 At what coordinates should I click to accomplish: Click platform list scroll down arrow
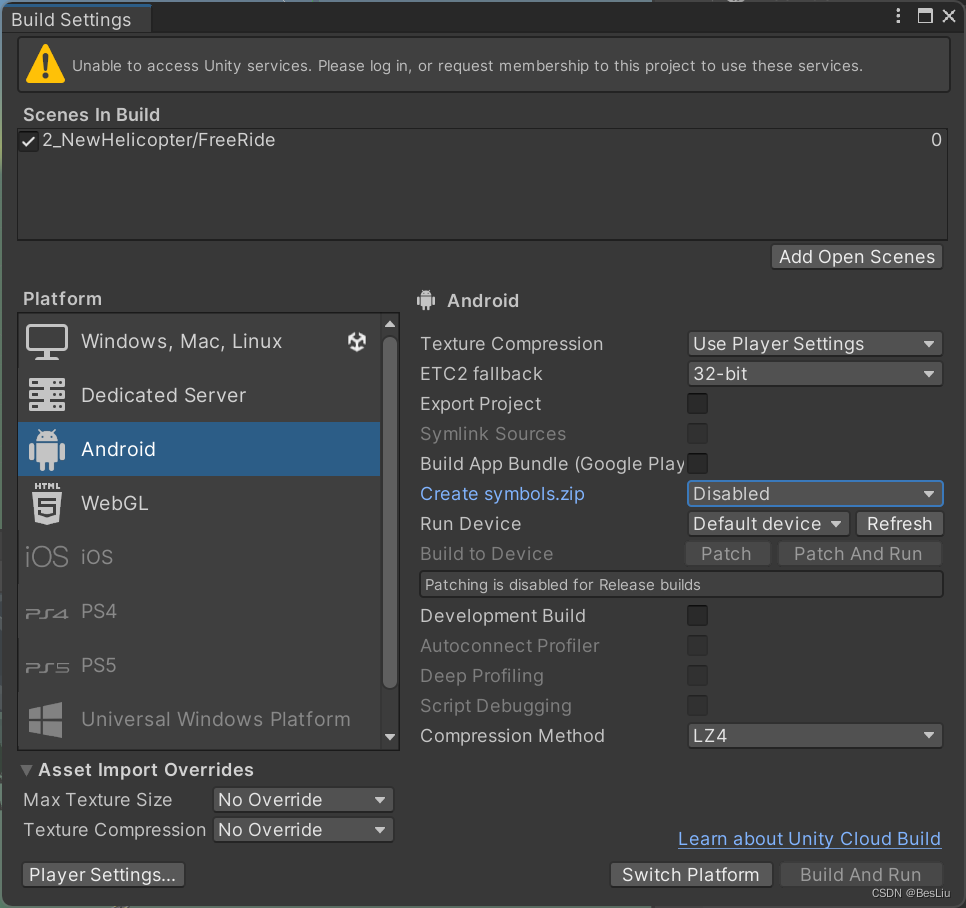click(390, 737)
